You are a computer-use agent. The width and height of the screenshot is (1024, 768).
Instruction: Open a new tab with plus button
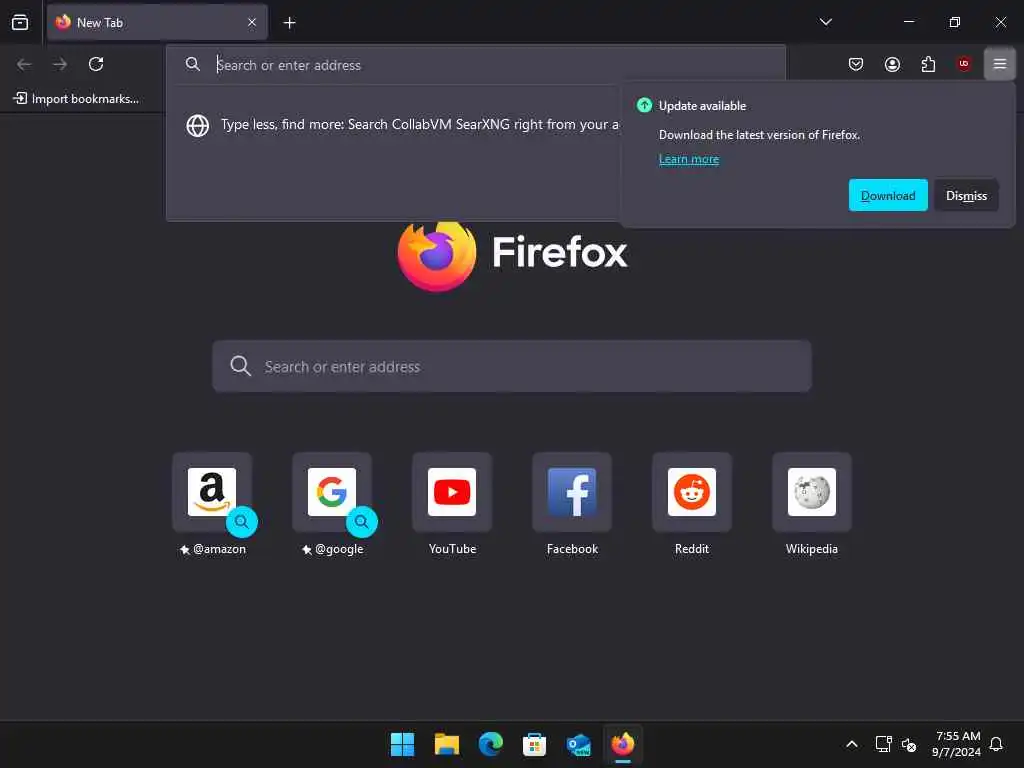289,23
